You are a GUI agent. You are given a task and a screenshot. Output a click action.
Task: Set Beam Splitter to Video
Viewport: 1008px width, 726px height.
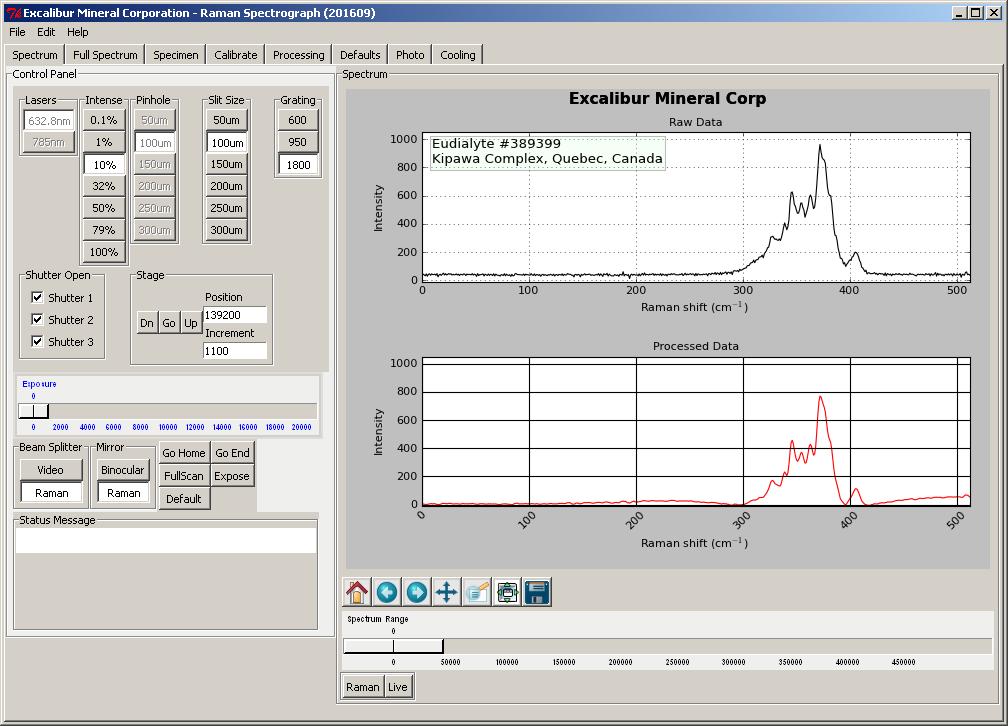point(51,470)
